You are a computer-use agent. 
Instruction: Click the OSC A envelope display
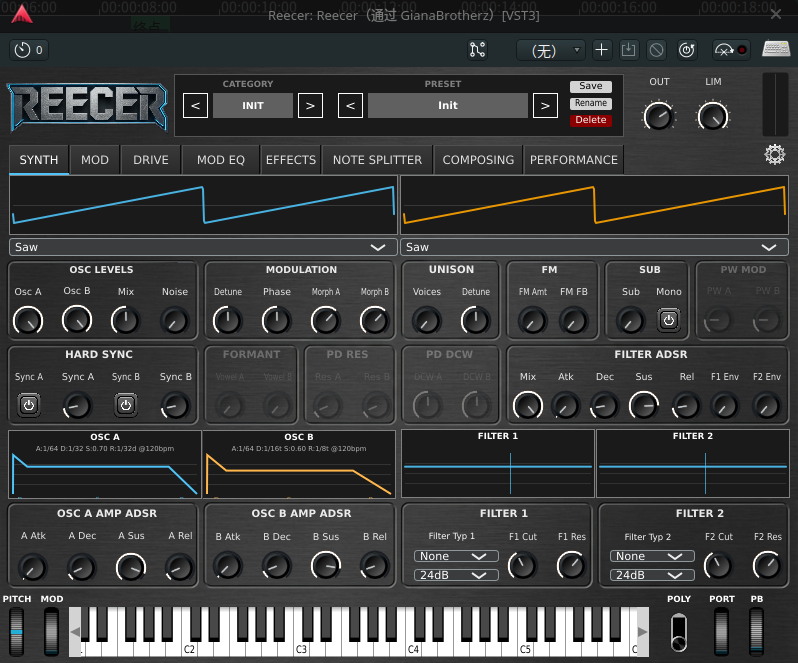click(105, 464)
